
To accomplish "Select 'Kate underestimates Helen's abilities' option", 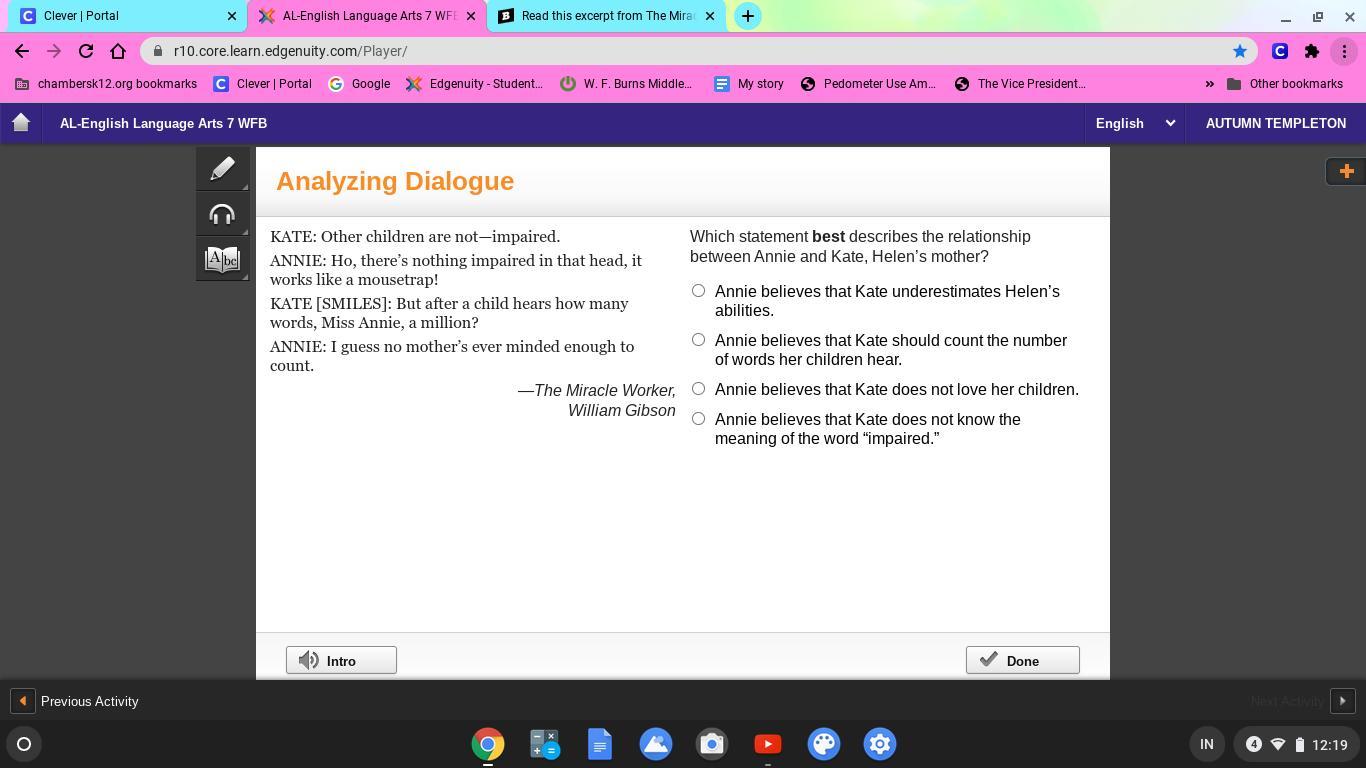I will coord(698,291).
